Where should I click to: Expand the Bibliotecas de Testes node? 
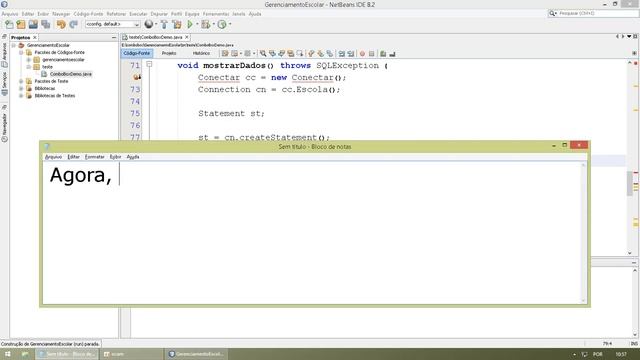click(21, 96)
